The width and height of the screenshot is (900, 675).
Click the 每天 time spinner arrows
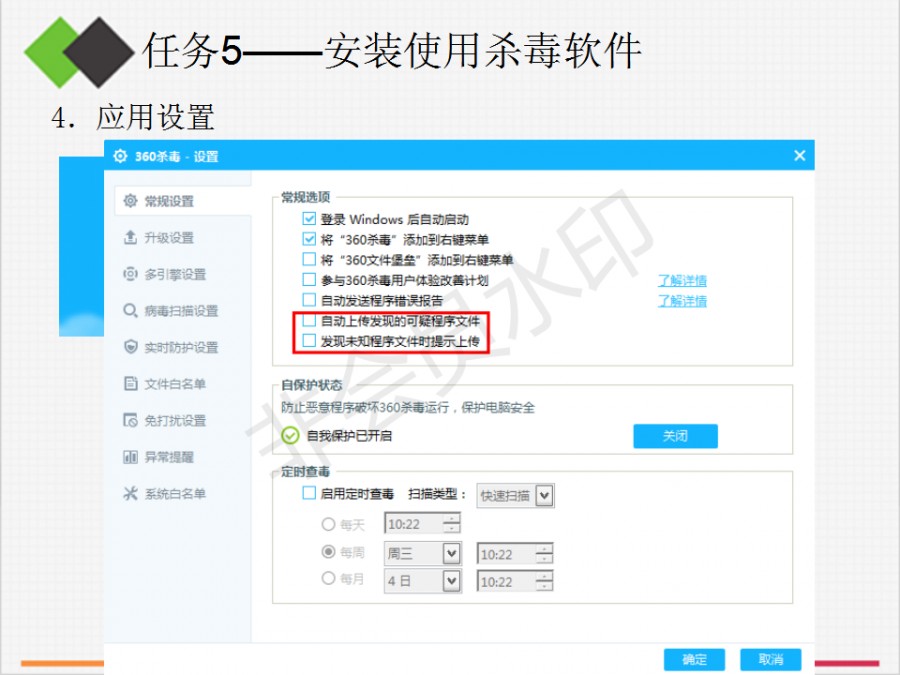tap(452, 524)
